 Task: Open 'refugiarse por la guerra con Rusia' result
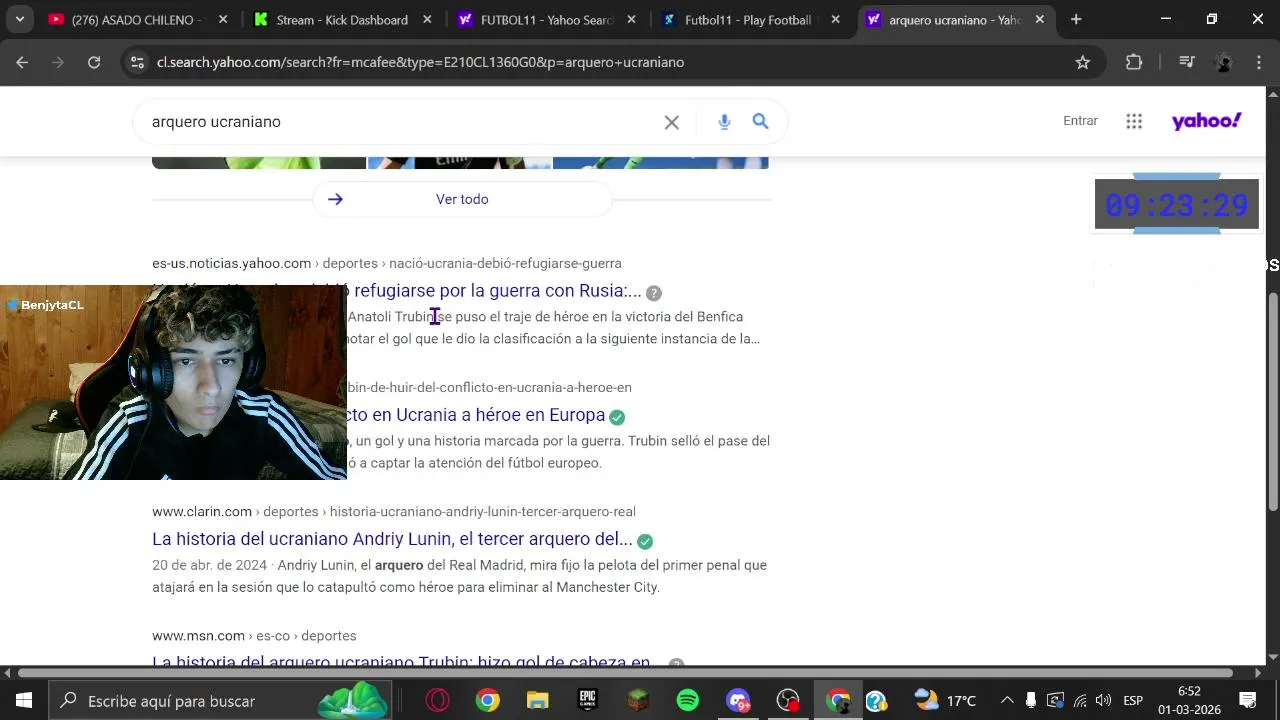(x=497, y=291)
